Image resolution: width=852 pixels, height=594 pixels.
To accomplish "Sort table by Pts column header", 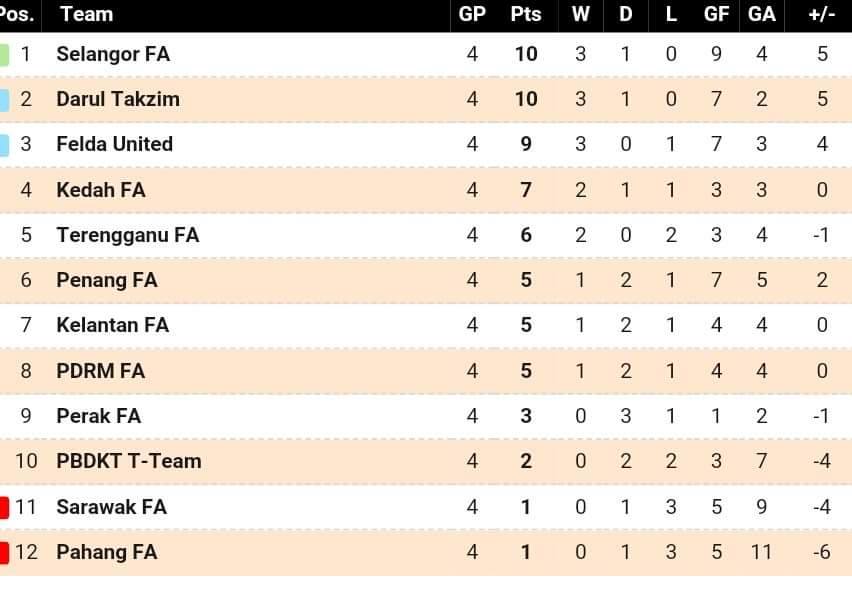I will pyautogui.click(x=525, y=15).
